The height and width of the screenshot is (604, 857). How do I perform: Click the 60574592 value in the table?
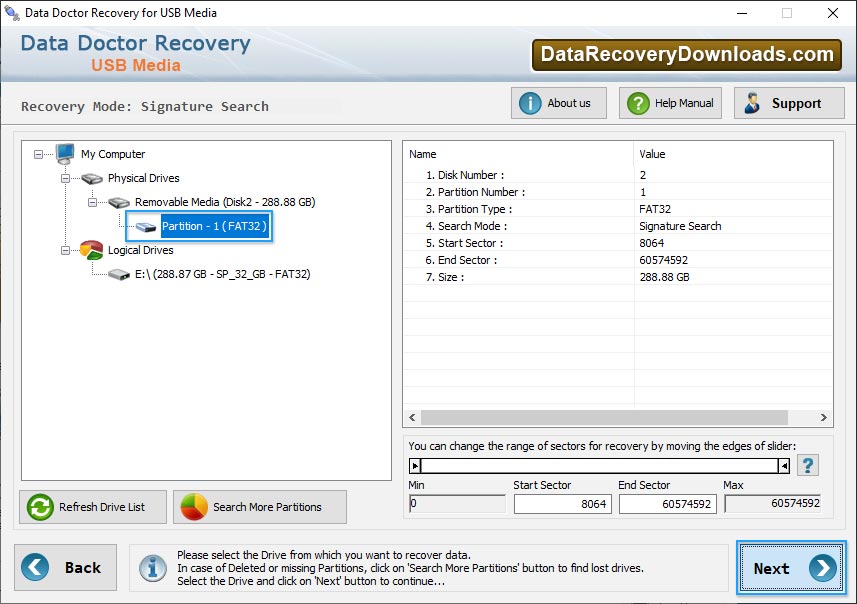coord(664,260)
